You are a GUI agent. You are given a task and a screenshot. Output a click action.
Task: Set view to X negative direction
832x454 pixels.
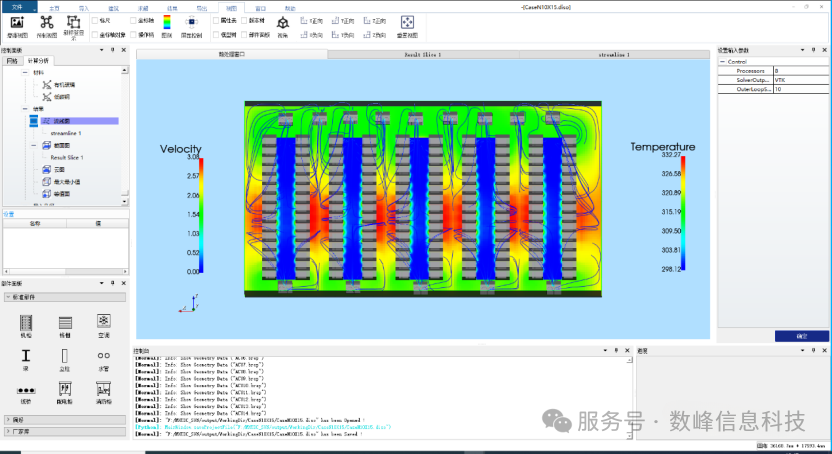click(311, 34)
